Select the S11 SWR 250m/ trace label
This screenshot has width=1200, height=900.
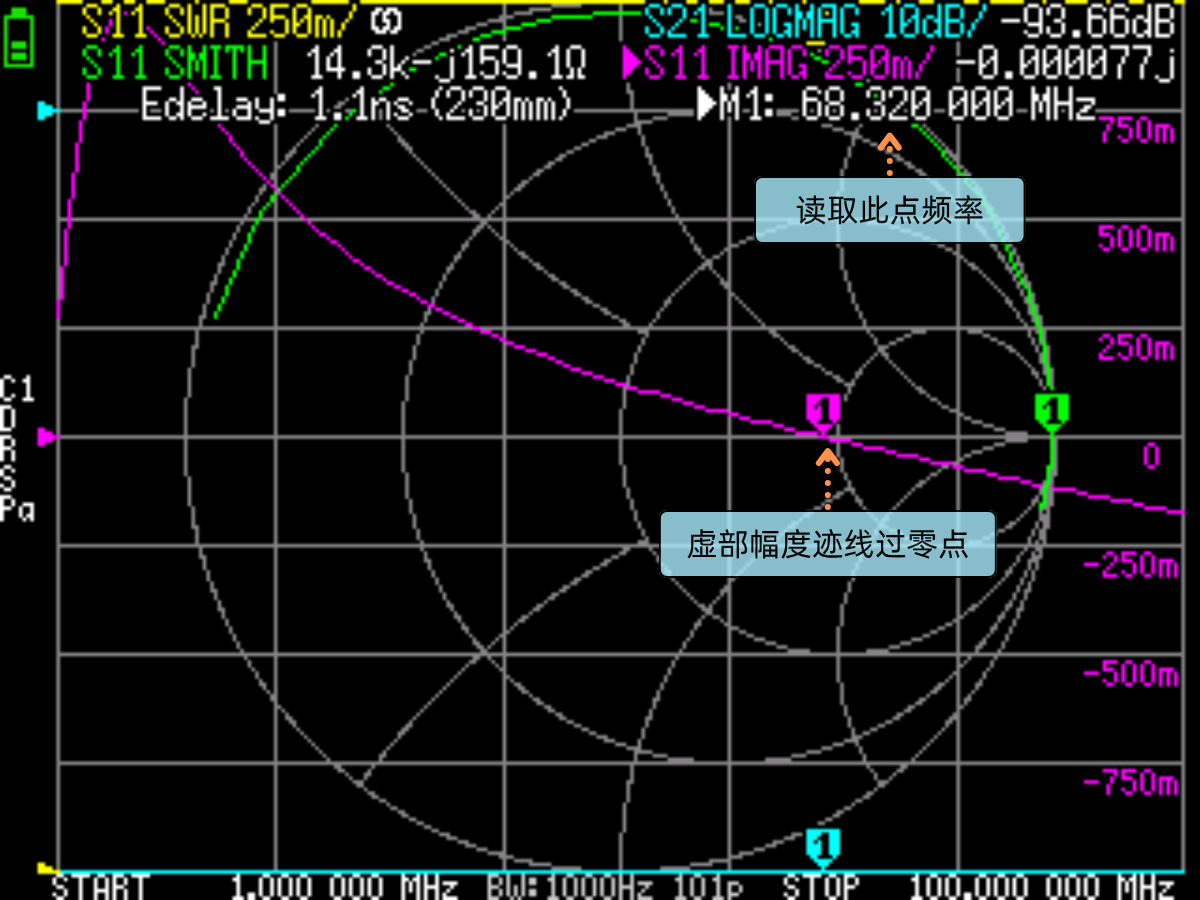point(218,20)
